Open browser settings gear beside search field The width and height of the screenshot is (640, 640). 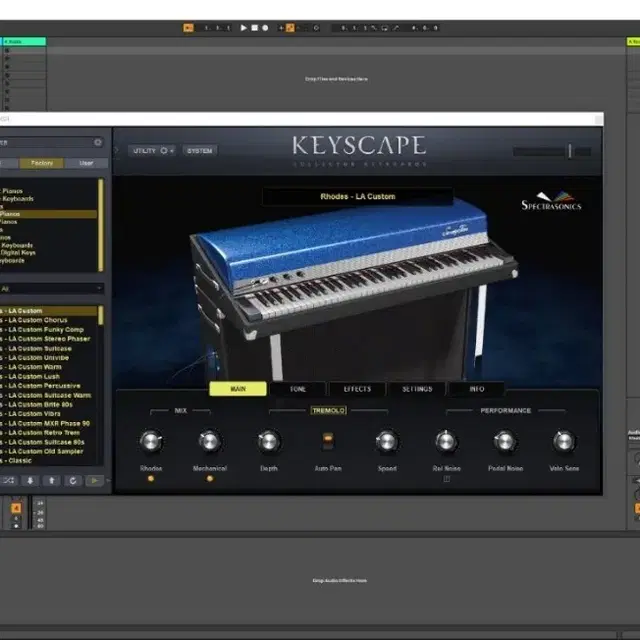(x=97, y=143)
